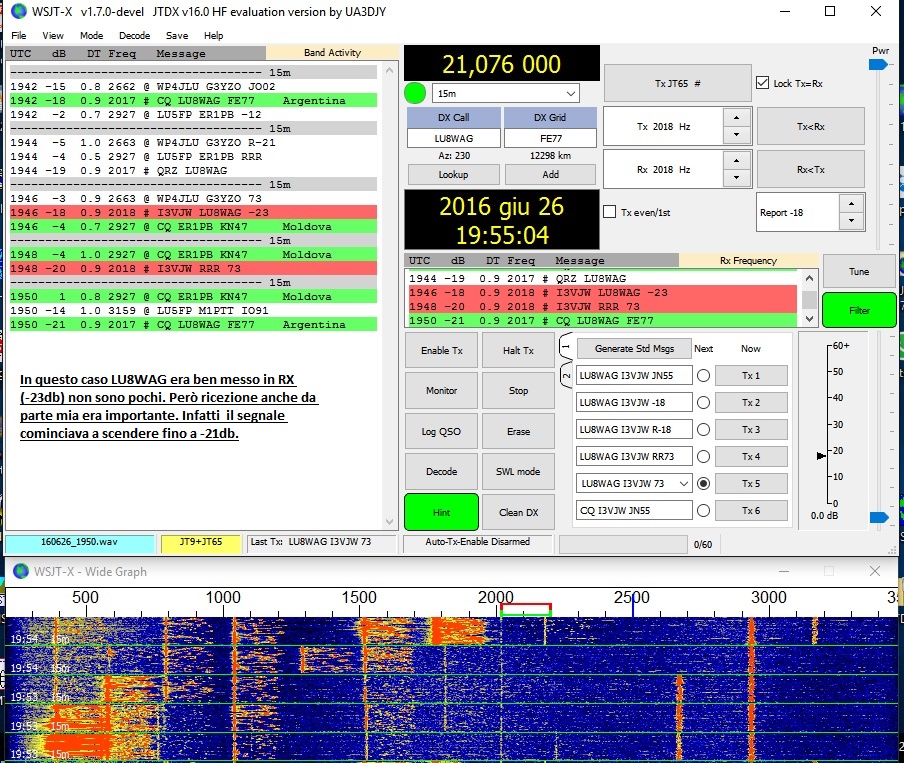Click the blue Pwr slider handle
Viewport: 904px width, 763px height.
point(878,65)
